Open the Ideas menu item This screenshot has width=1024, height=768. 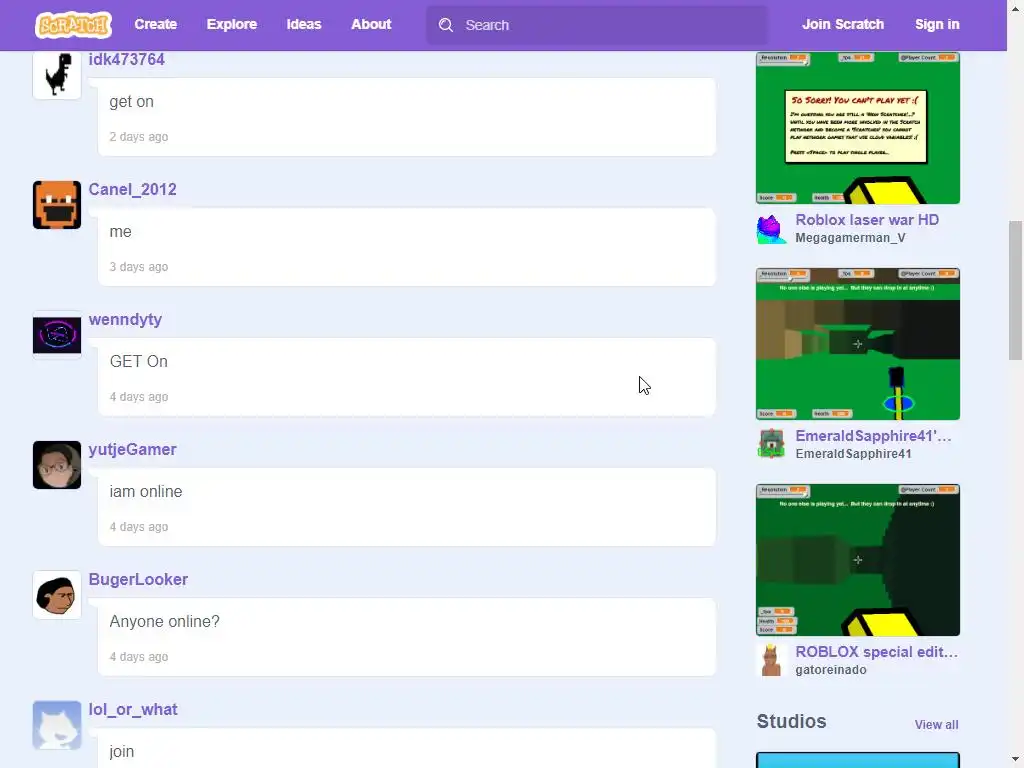click(304, 24)
